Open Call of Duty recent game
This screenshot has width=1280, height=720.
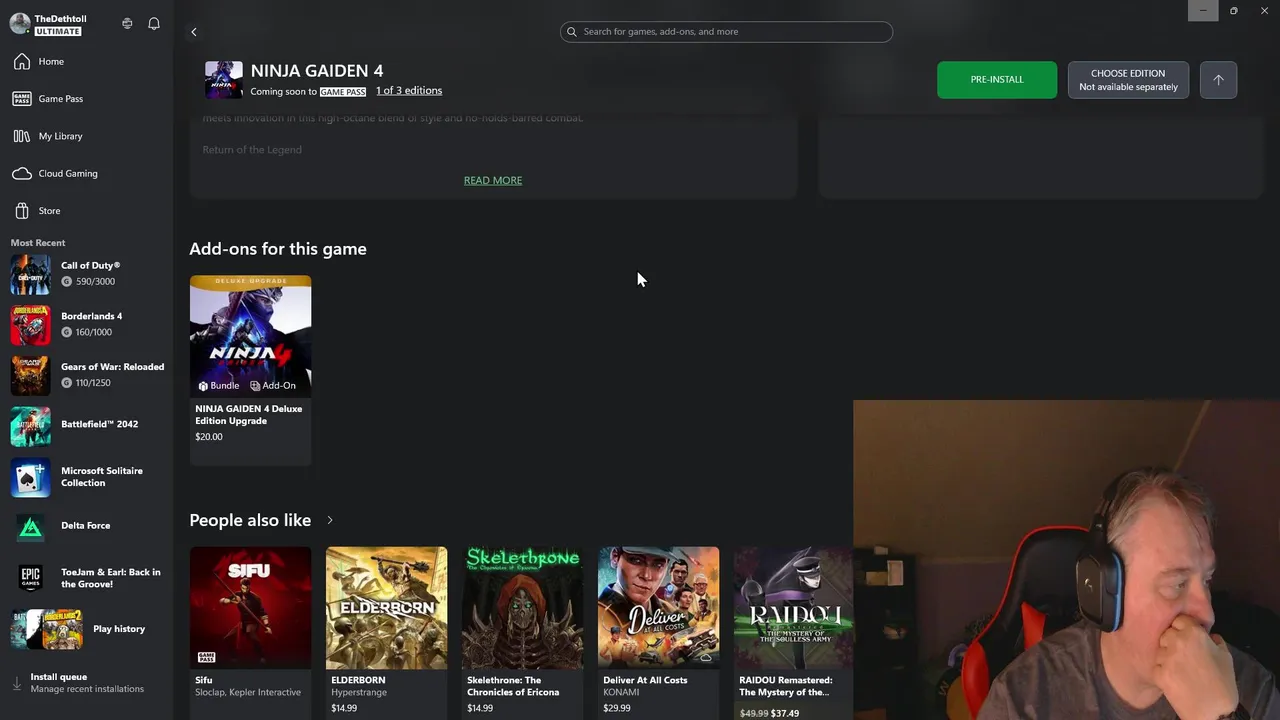pos(87,274)
